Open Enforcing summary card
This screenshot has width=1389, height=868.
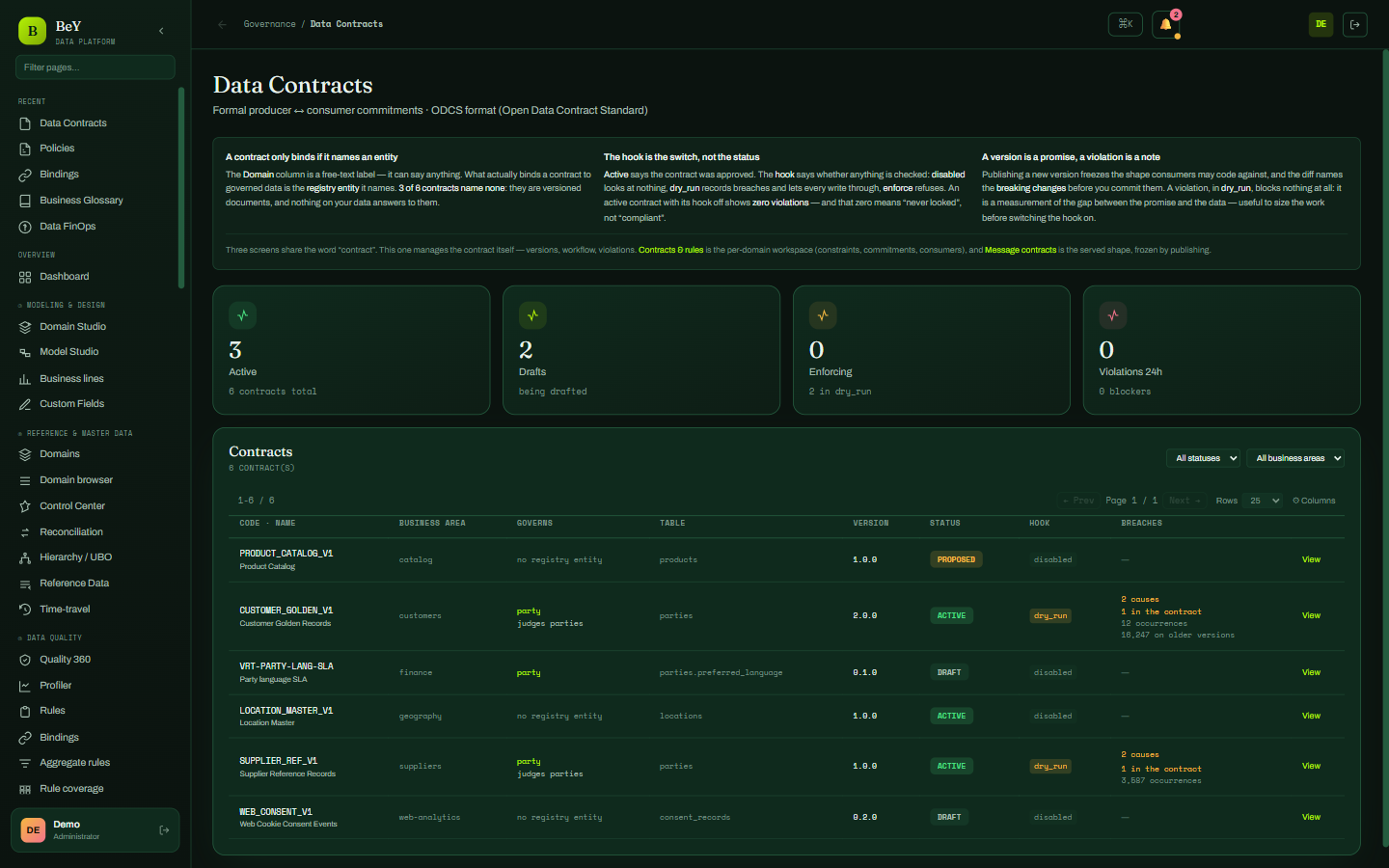[x=932, y=350]
